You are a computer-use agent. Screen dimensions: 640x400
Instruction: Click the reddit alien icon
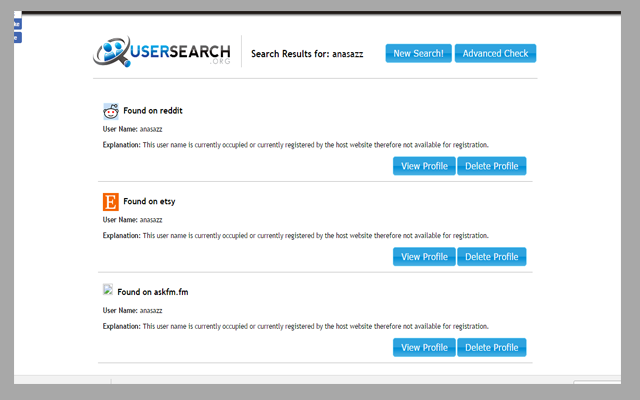tap(111, 111)
